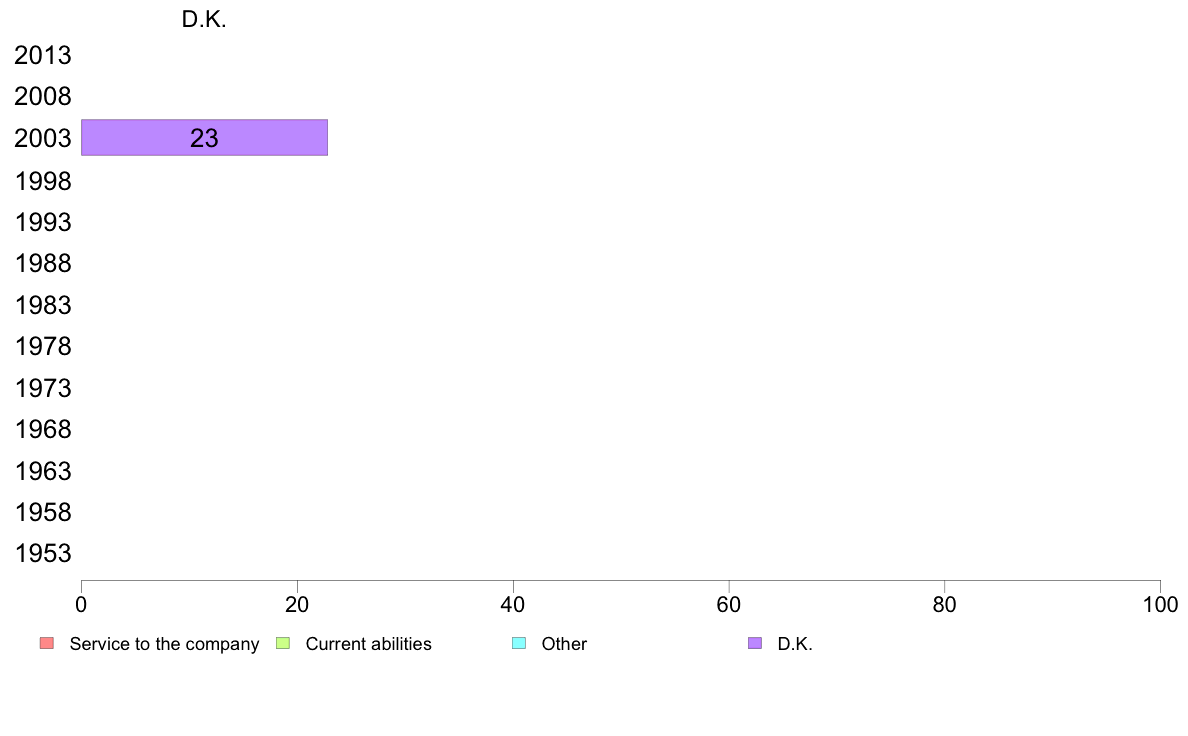Select the 1968 year label
Image resolution: width=1188 pixels, height=736 pixels.
(43, 430)
